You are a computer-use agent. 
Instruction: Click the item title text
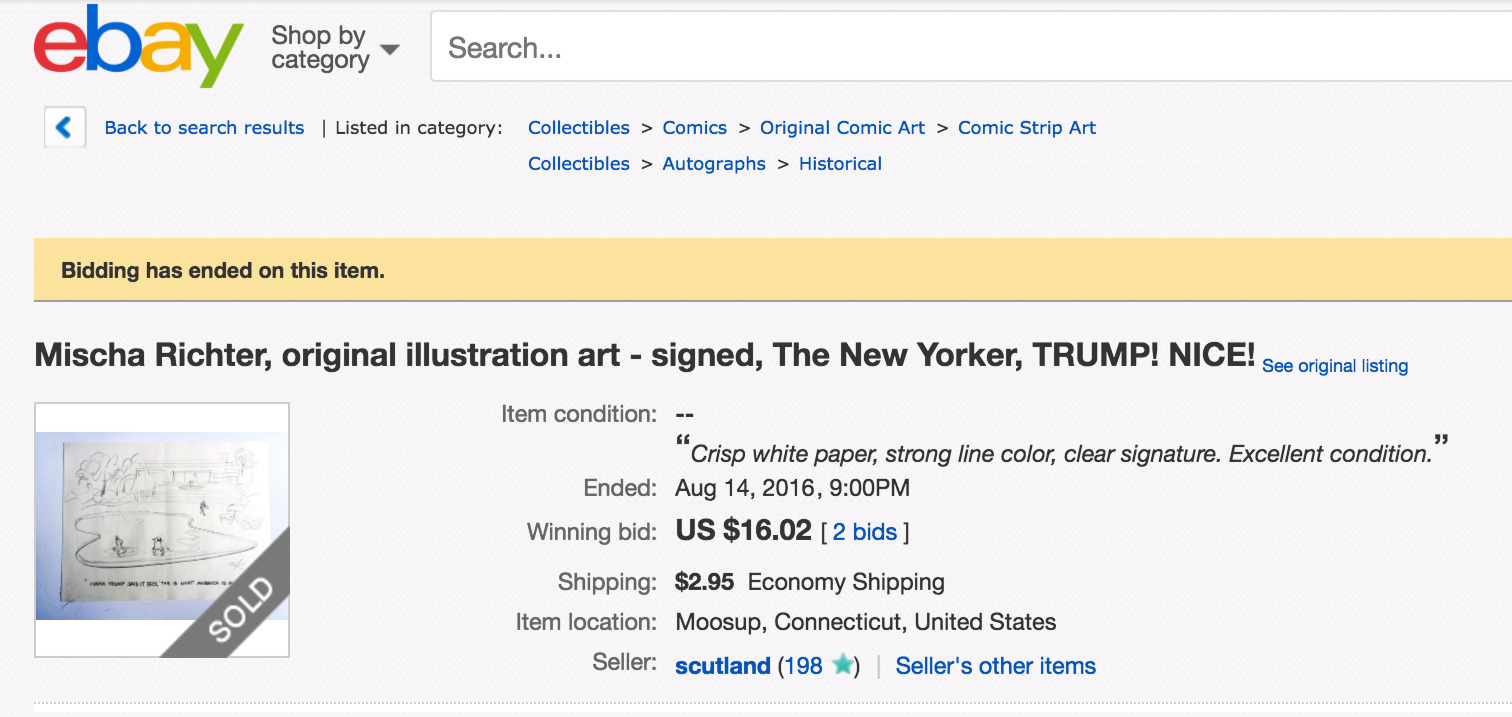(645, 355)
